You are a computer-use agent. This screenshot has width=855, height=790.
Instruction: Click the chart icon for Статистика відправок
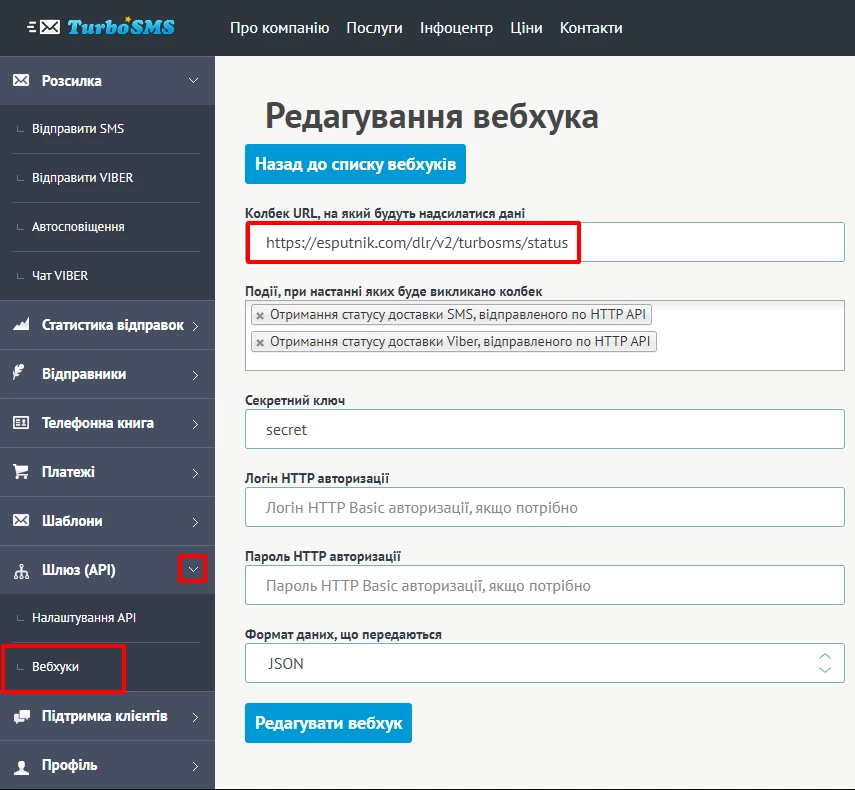pos(21,324)
